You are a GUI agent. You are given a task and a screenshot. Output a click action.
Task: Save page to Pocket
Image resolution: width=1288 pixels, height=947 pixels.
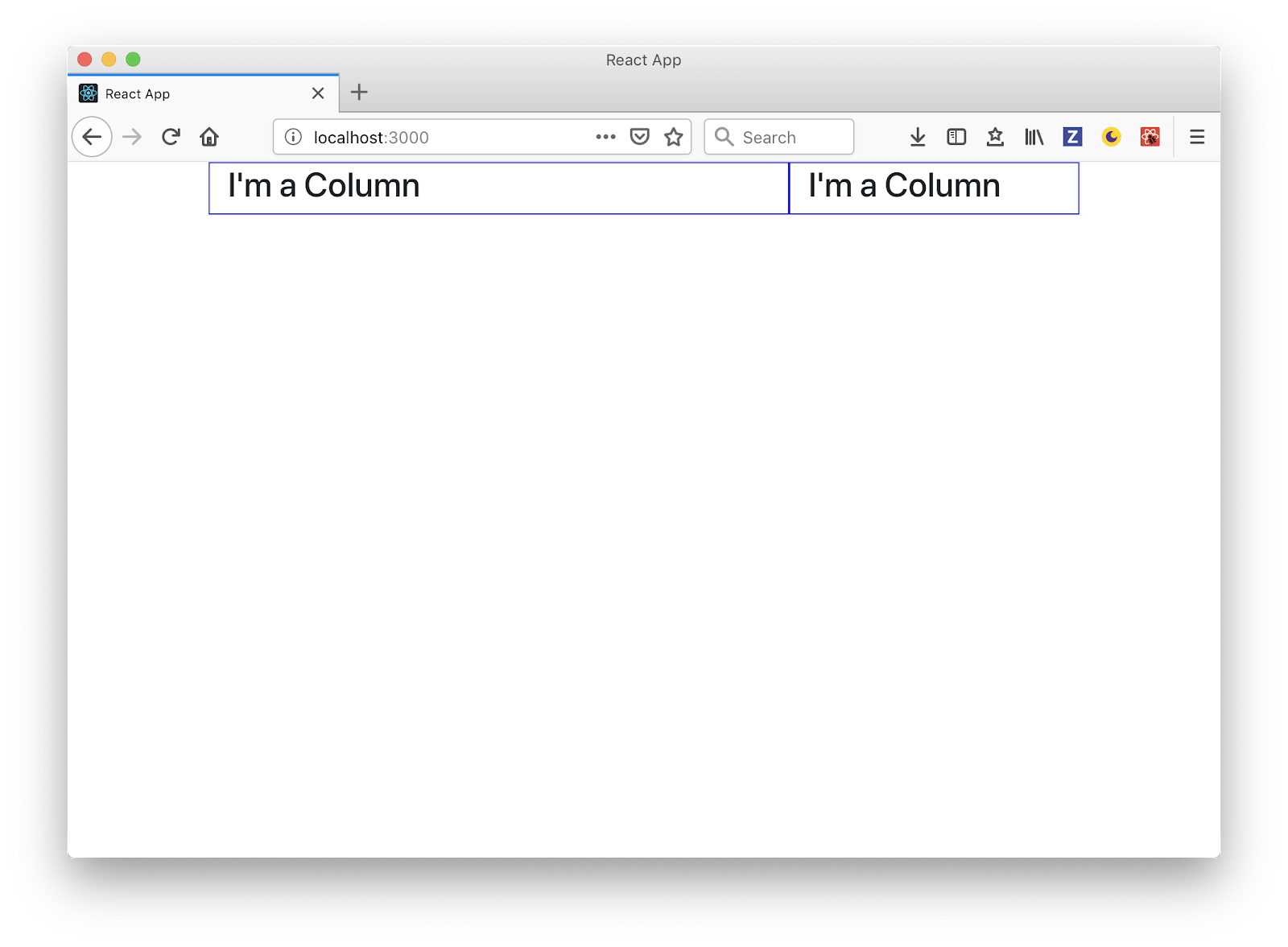[640, 137]
